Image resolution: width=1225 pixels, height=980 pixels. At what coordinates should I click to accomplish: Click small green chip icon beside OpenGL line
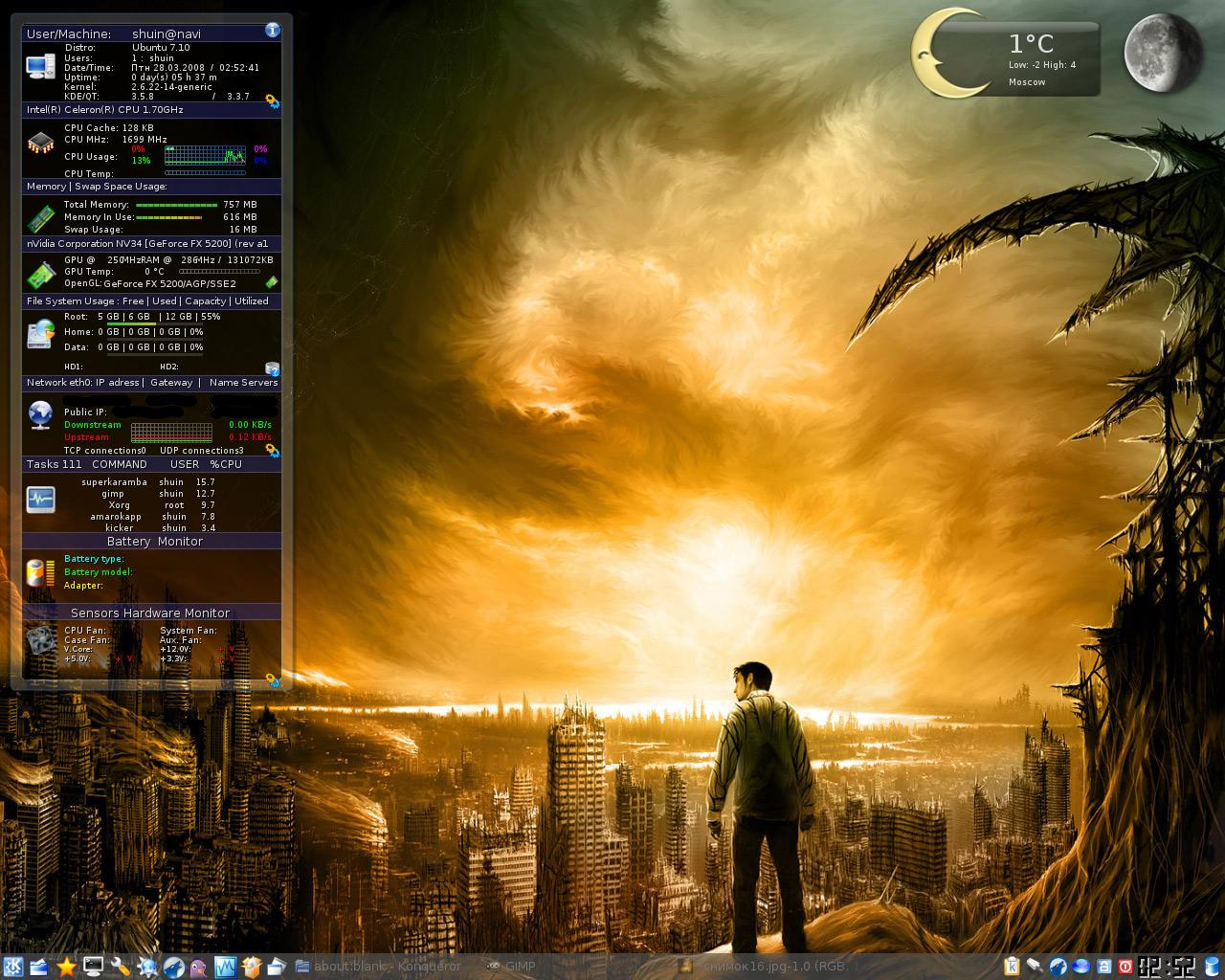pyautogui.click(x=272, y=282)
